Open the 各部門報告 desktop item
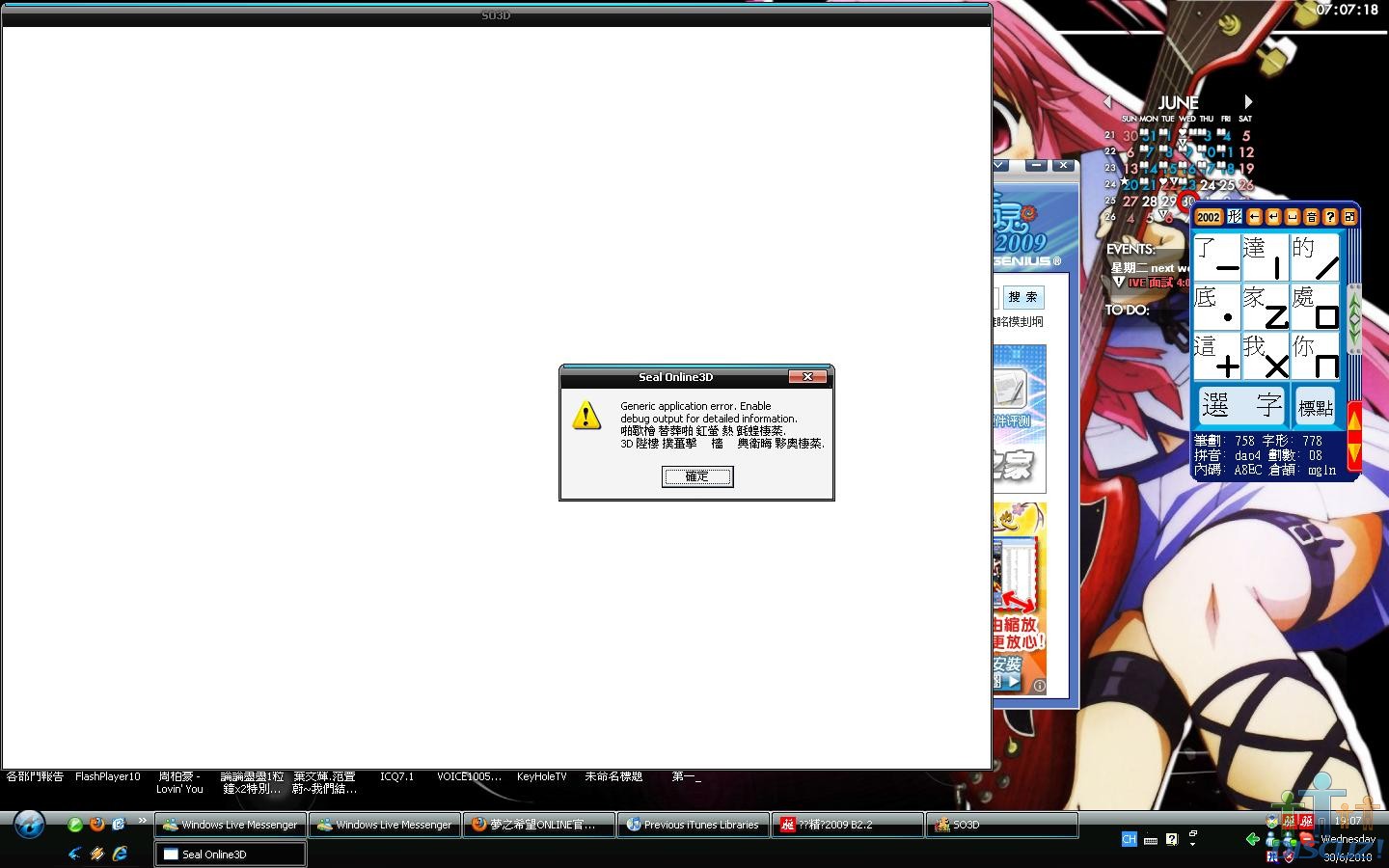 pyautogui.click(x=35, y=776)
